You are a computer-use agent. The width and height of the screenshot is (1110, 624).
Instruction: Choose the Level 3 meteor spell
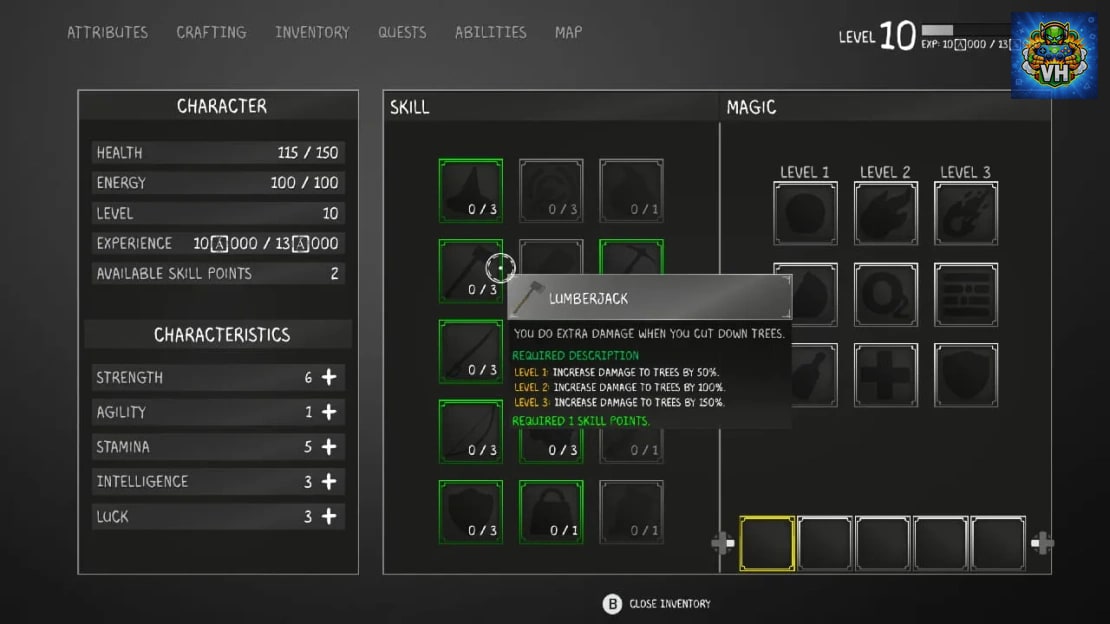click(x=966, y=213)
